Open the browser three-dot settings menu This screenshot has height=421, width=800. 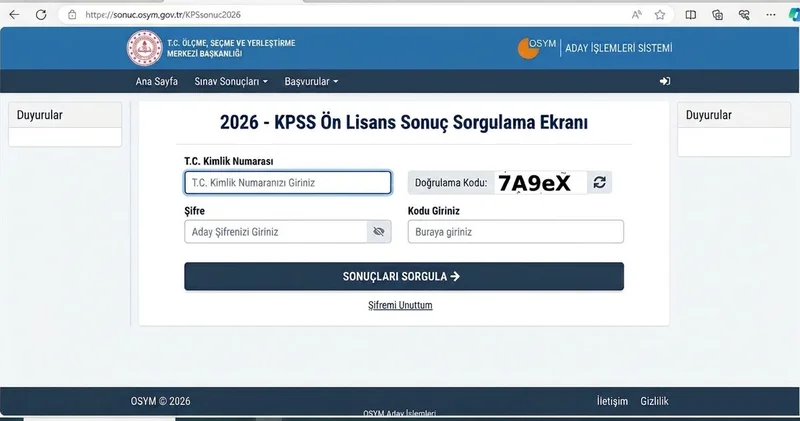(770, 15)
